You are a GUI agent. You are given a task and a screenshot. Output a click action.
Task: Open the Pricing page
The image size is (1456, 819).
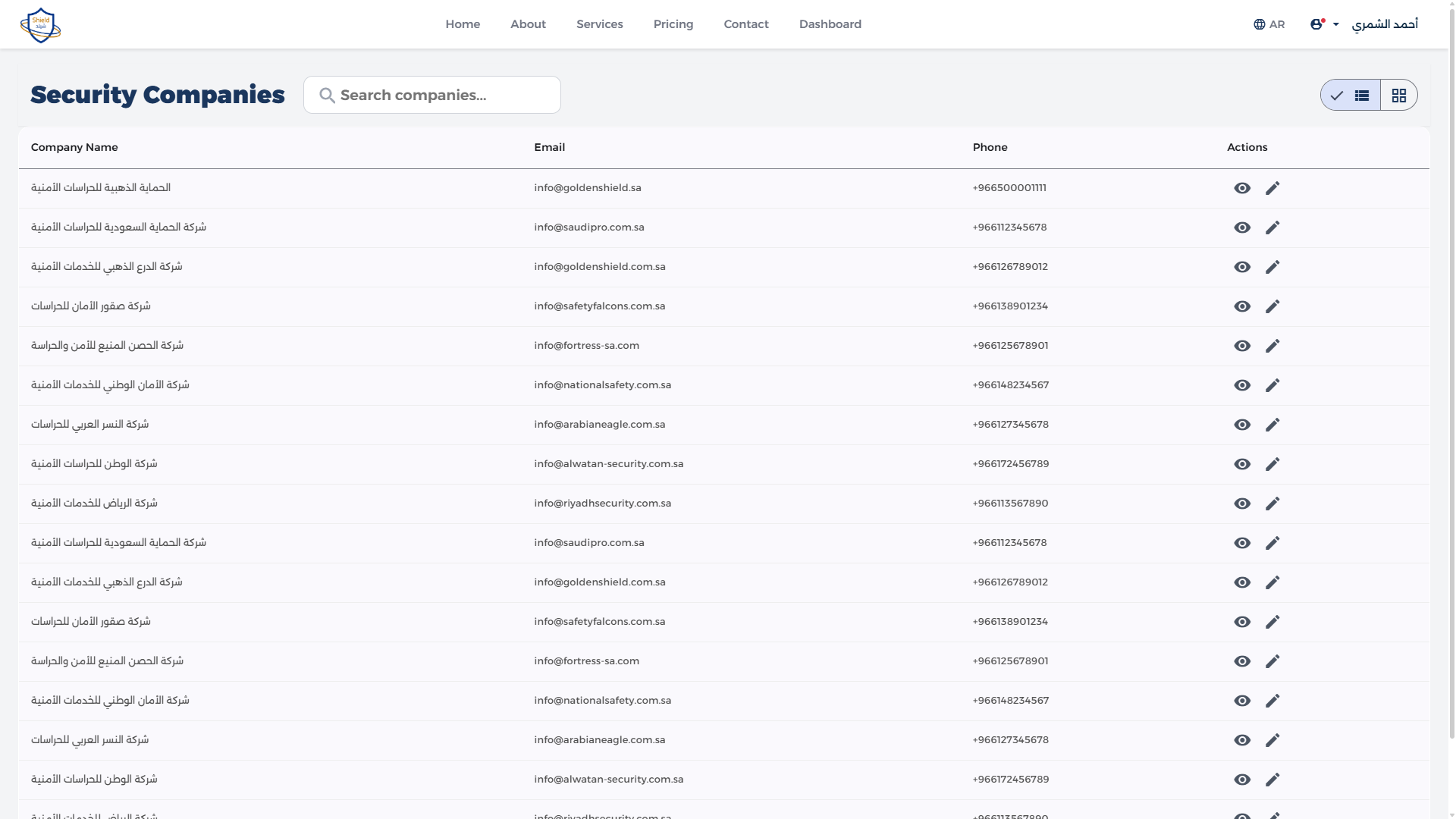tap(673, 24)
